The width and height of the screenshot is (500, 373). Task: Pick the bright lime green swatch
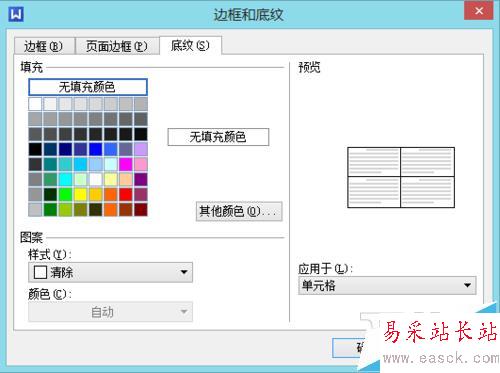click(65, 195)
